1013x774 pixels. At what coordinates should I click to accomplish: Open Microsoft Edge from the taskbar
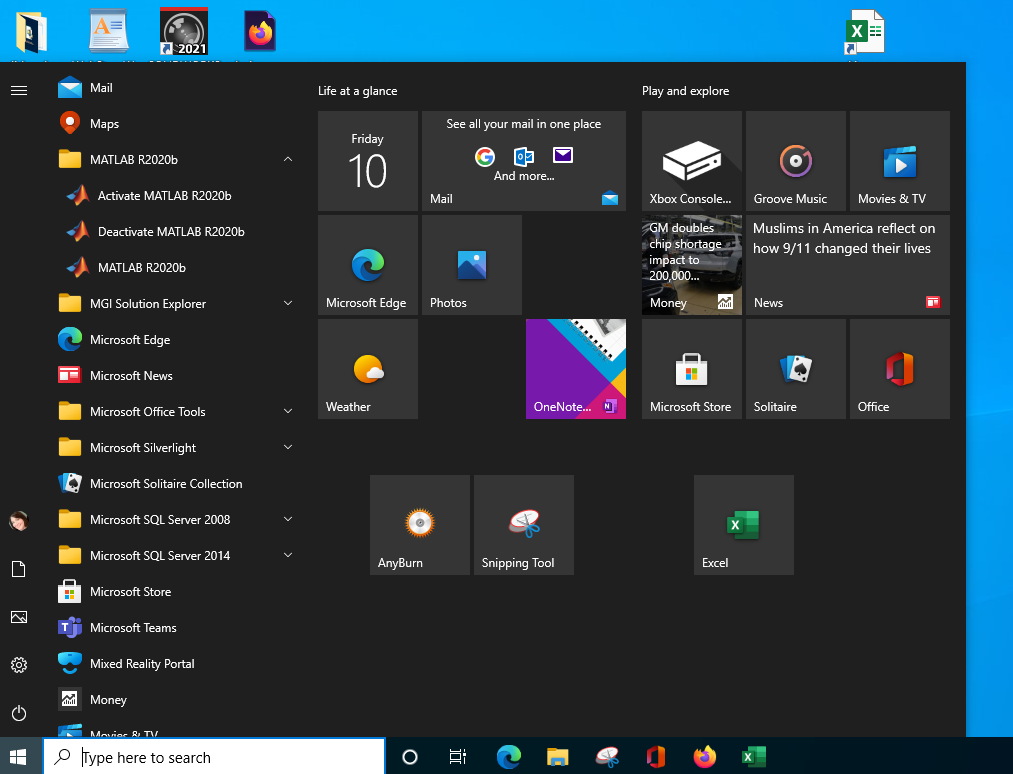click(508, 757)
